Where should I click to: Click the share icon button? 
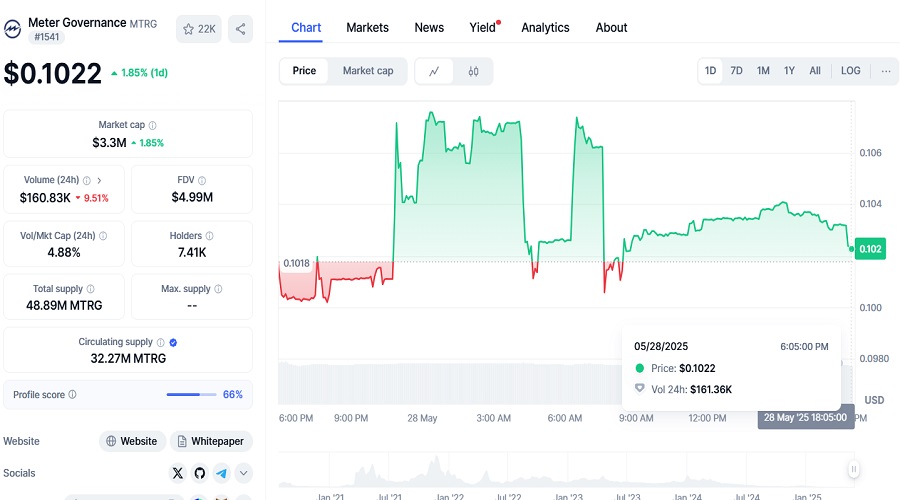tap(240, 29)
